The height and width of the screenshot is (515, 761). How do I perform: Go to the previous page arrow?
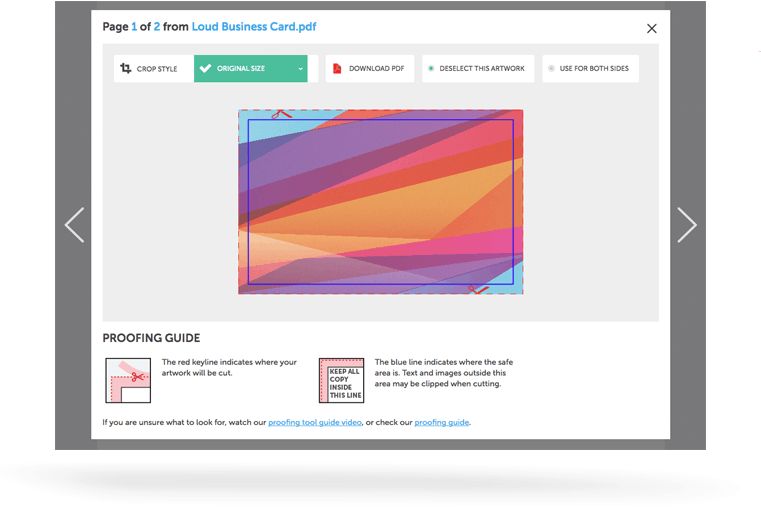click(75, 225)
